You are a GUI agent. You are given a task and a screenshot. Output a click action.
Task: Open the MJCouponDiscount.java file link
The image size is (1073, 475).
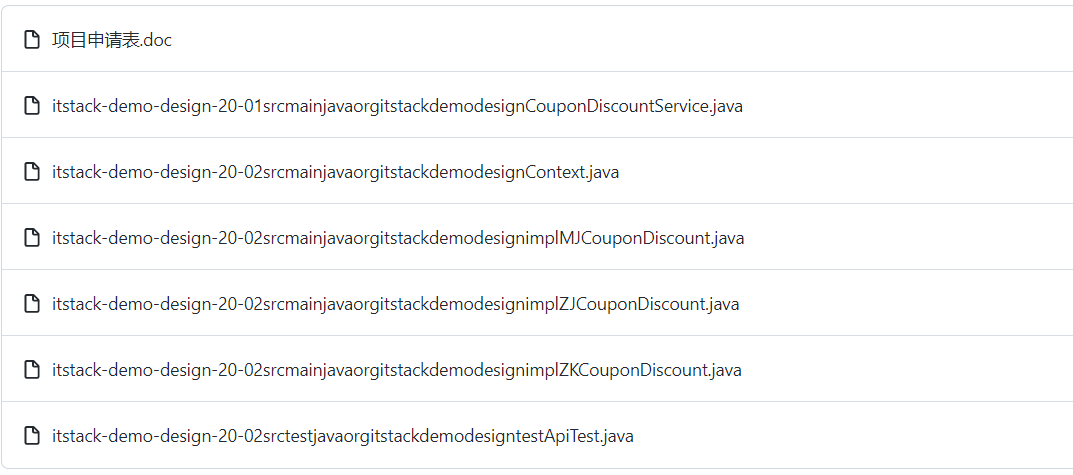click(x=398, y=238)
